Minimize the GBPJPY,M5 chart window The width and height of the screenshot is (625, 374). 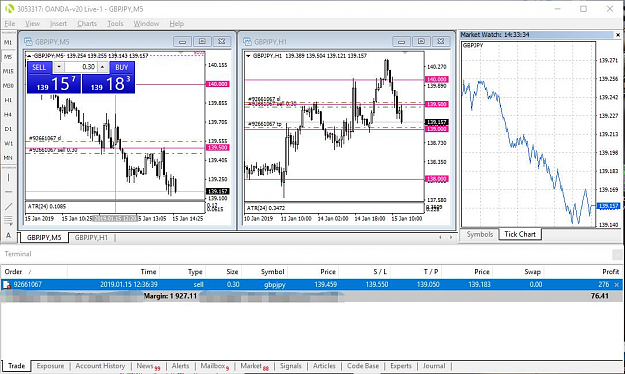182,41
